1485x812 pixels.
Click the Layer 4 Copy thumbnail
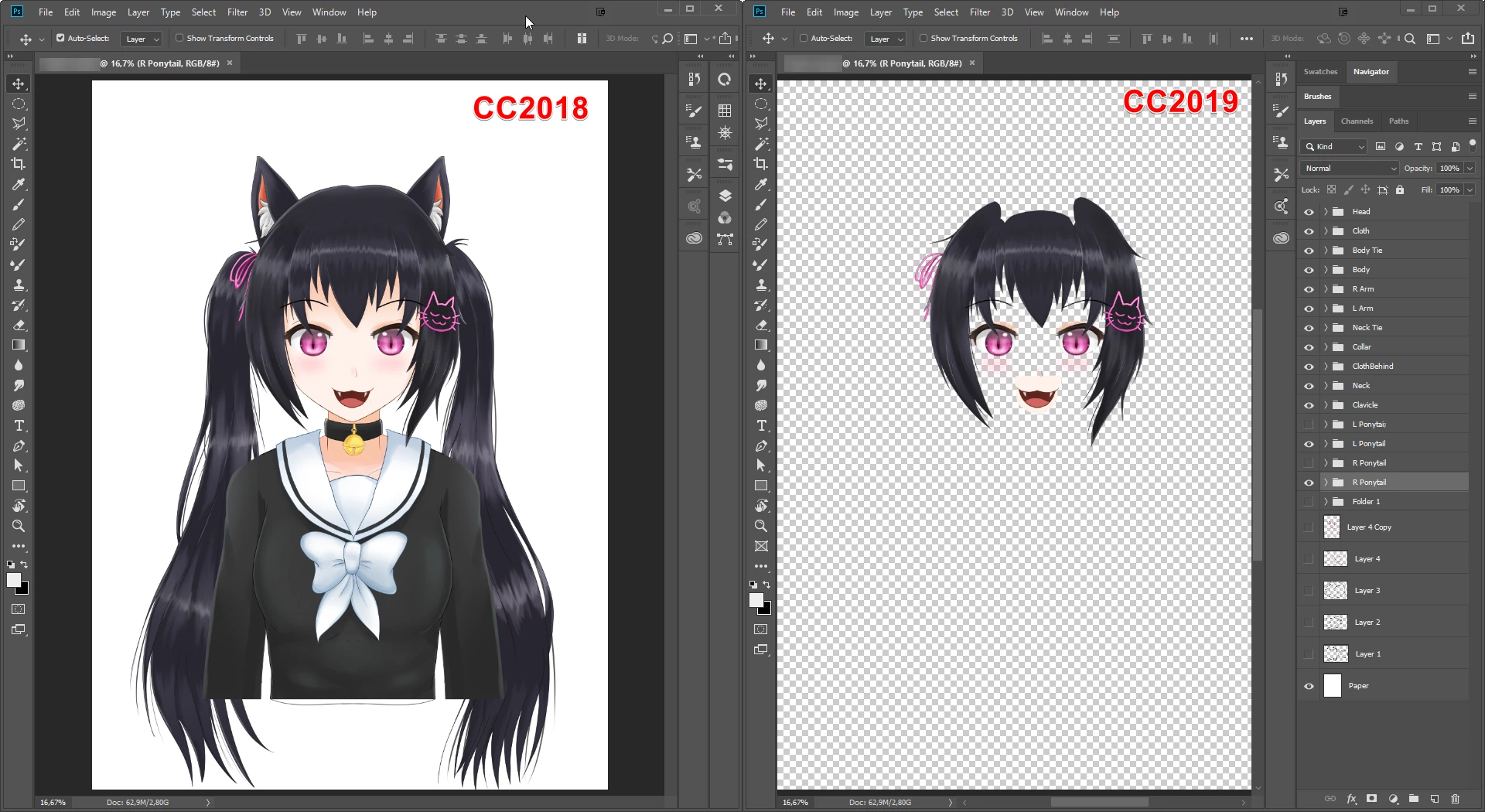point(1331,527)
